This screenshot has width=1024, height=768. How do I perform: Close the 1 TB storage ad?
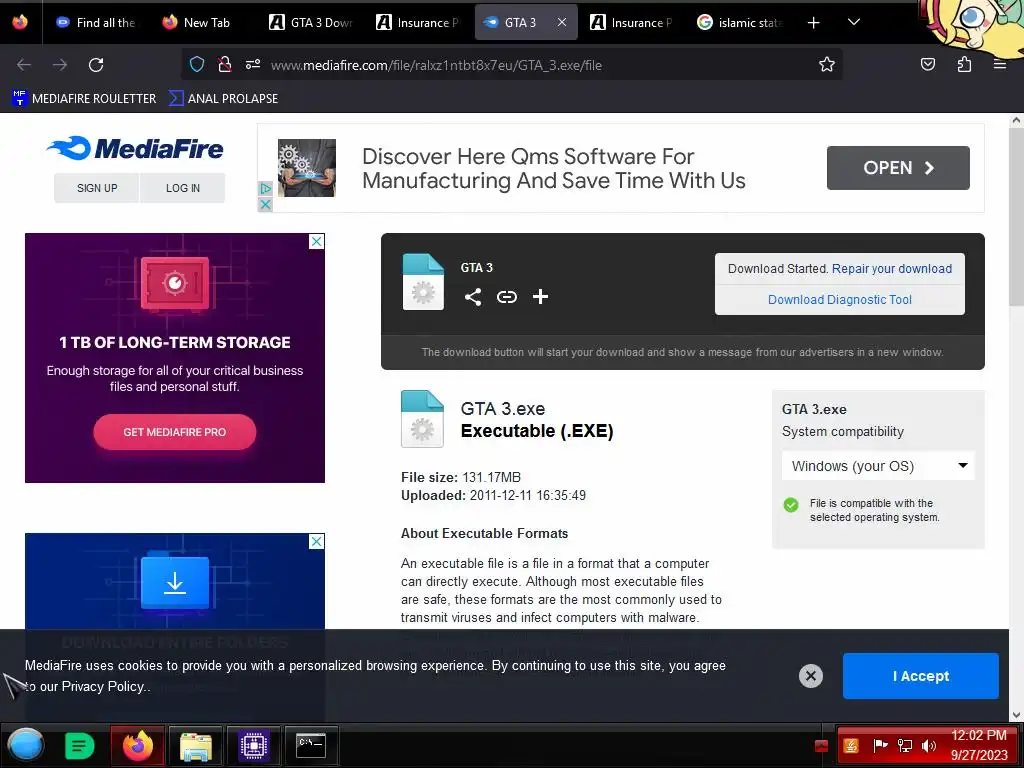316,242
